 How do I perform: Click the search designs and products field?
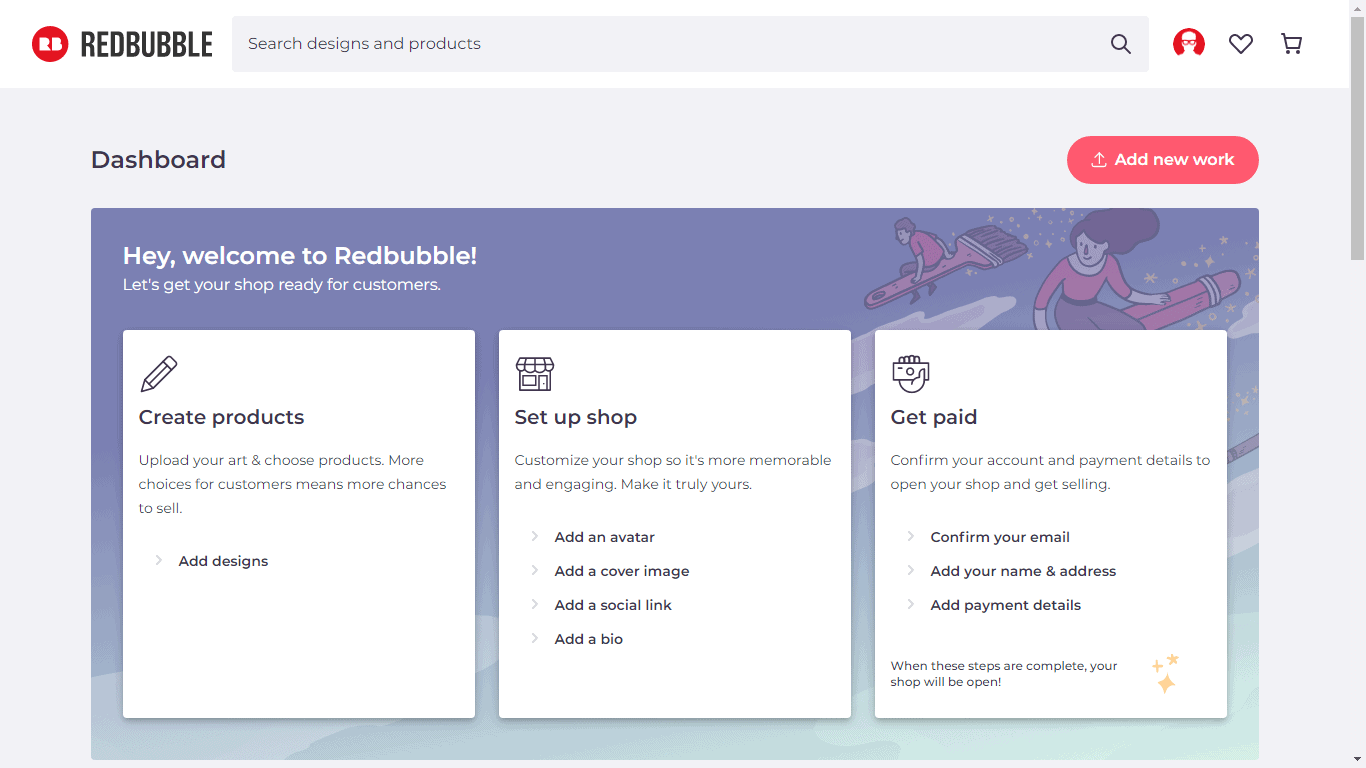click(x=690, y=44)
